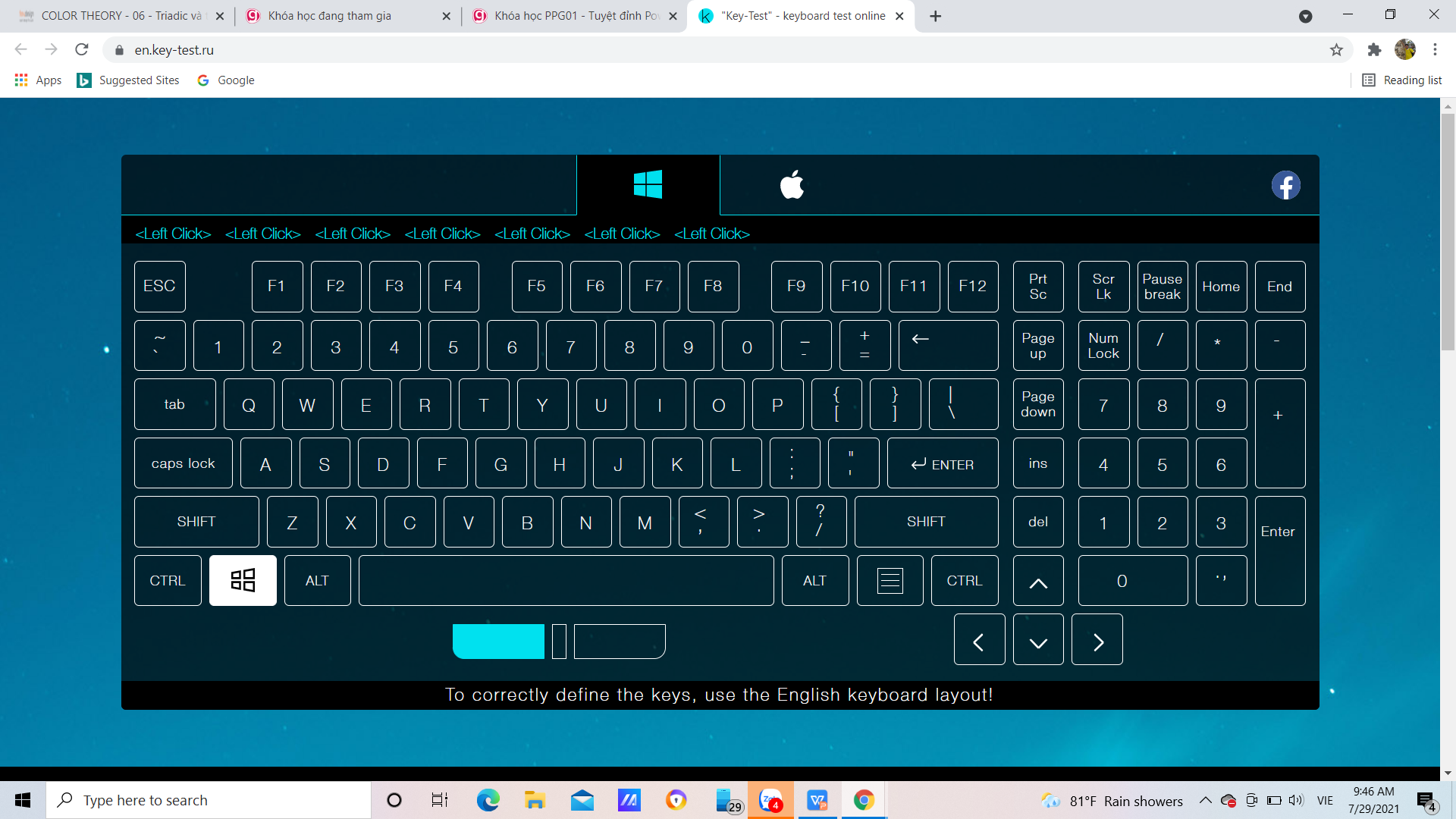Screen dimensions: 1456x819
Task: Click the numpad Enter key
Action: [x=1279, y=551]
